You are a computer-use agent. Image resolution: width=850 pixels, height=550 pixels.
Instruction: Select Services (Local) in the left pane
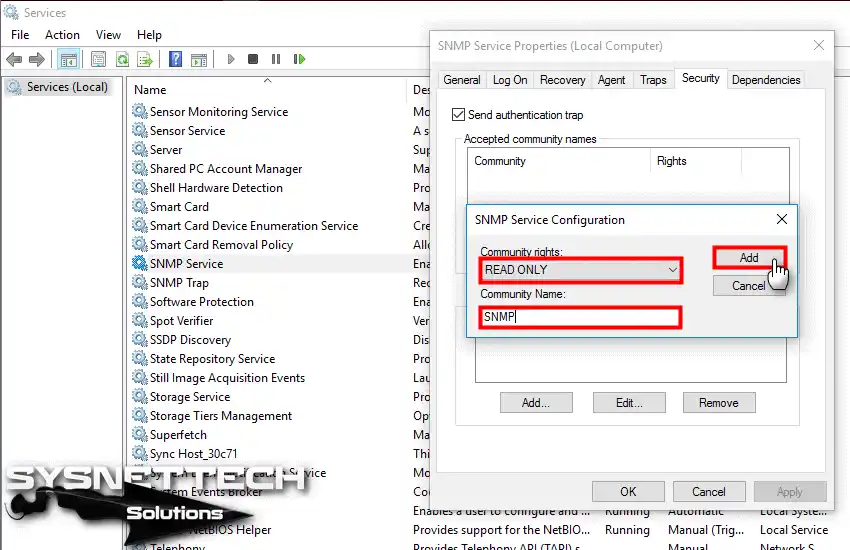(x=67, y=87)
